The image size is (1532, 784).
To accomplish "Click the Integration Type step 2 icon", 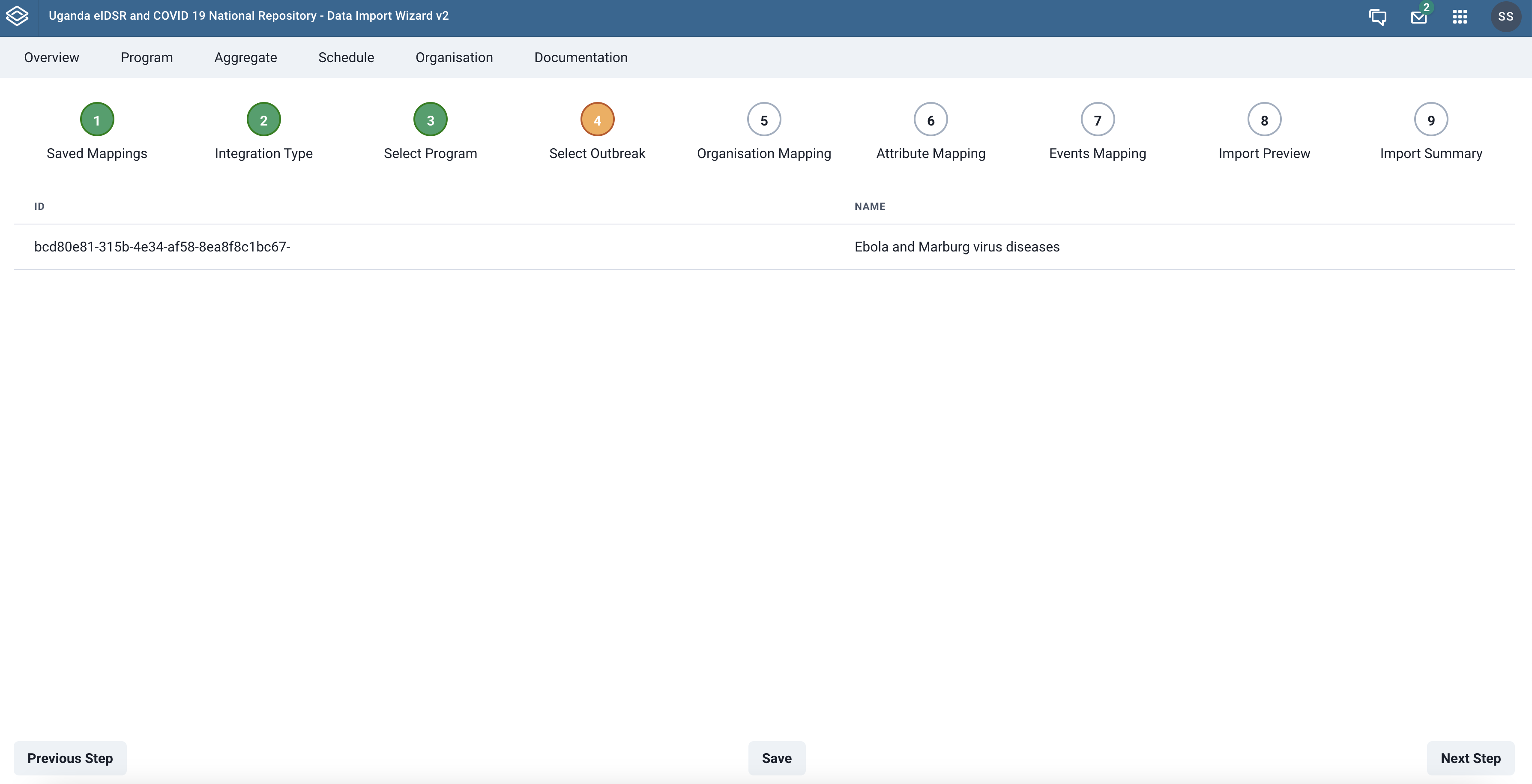I will (264, 119).
